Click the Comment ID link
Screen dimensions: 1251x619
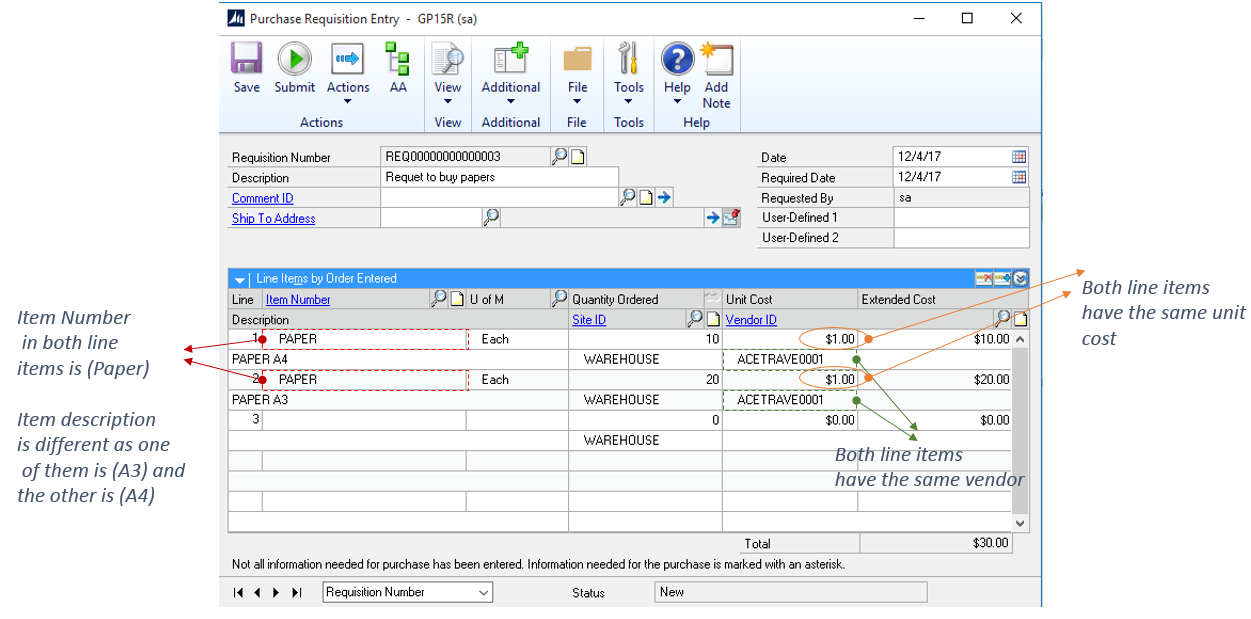pos(262,198)
